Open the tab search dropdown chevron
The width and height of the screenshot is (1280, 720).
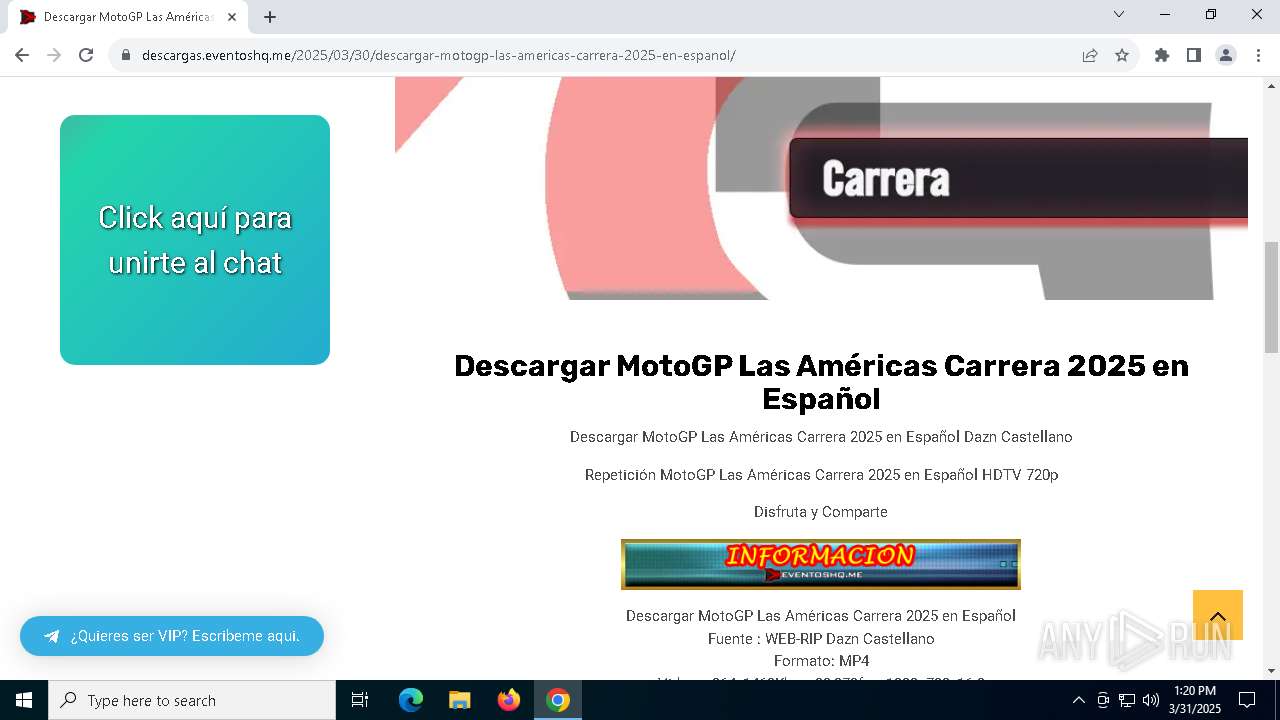[1119, 14]
